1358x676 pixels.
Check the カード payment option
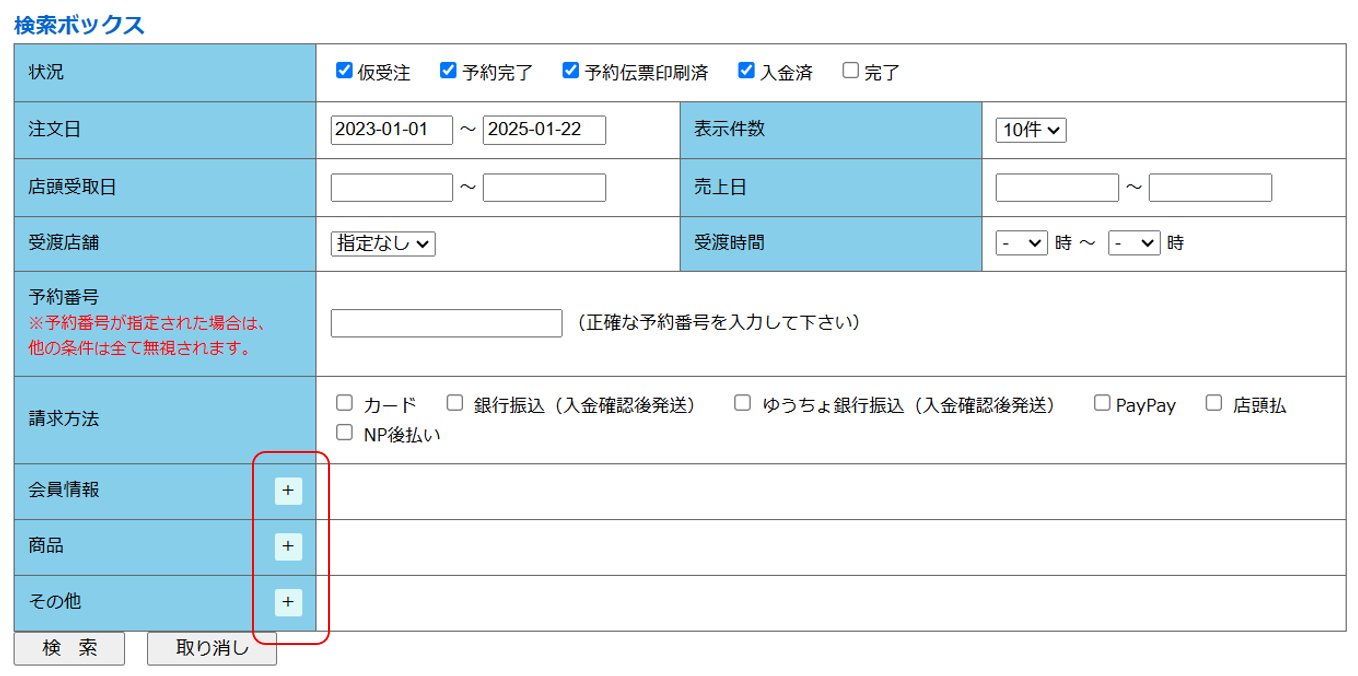coord(345,404)
